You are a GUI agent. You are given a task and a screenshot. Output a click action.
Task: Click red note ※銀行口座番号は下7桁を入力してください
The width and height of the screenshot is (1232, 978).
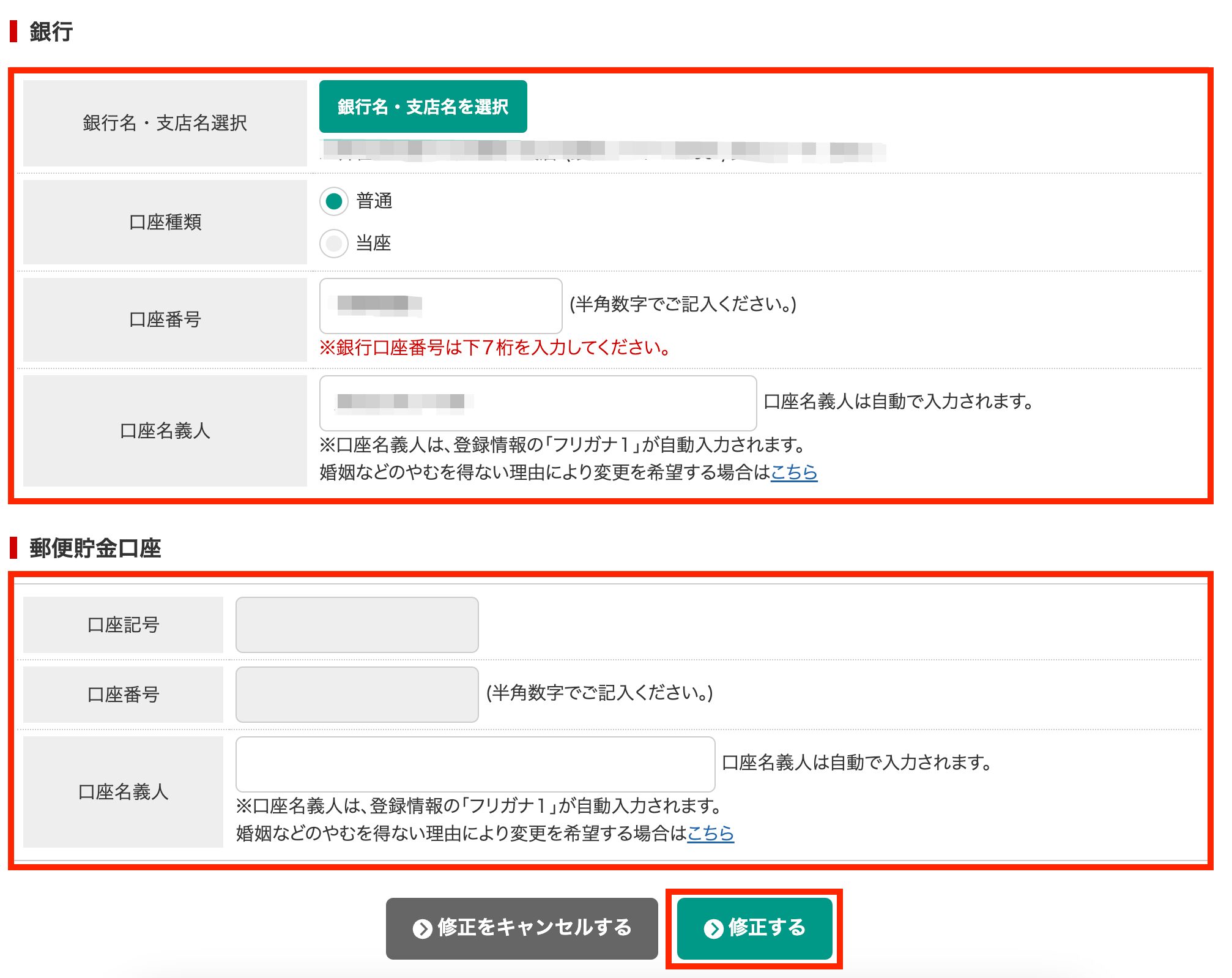click(x=495, y=348)
